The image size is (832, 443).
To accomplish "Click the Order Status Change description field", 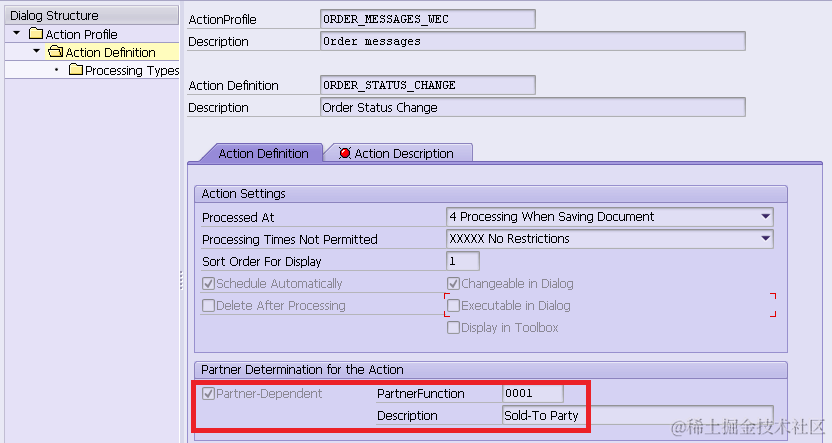I will (533, 107).
